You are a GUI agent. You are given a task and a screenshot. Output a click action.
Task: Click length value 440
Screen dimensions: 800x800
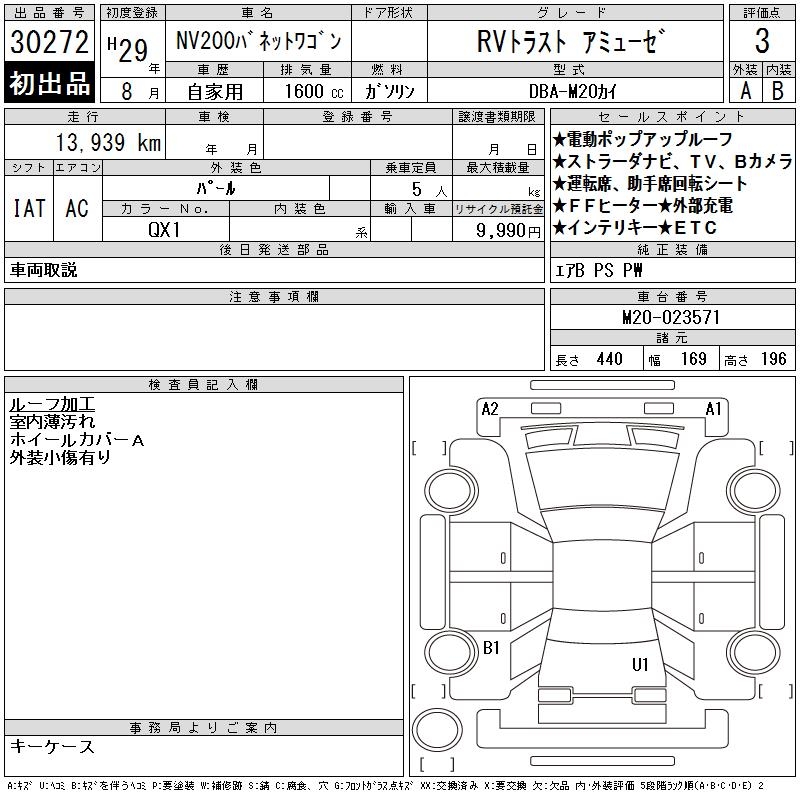coord(609,359)
